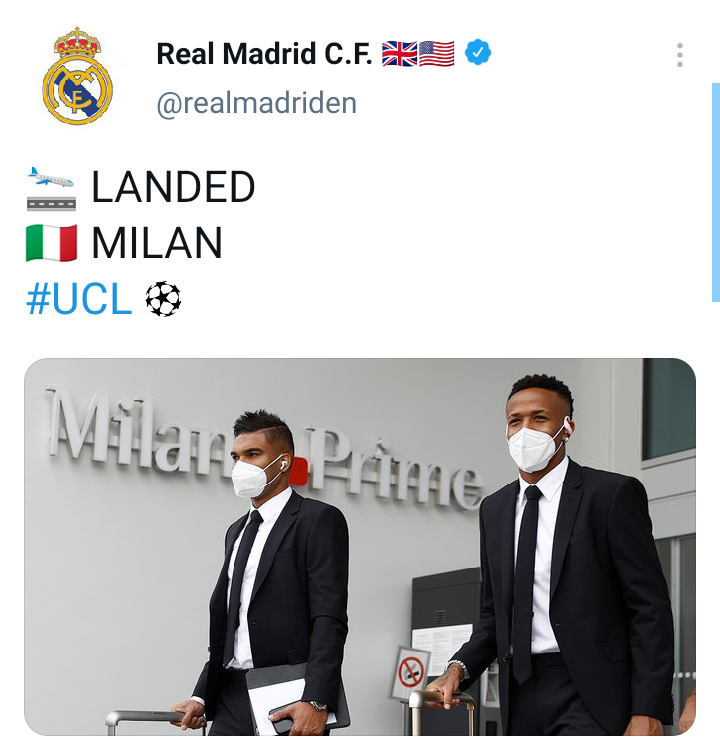
Task: Click the blue scrollbar on right edge
Action: (x=716, y=192)
